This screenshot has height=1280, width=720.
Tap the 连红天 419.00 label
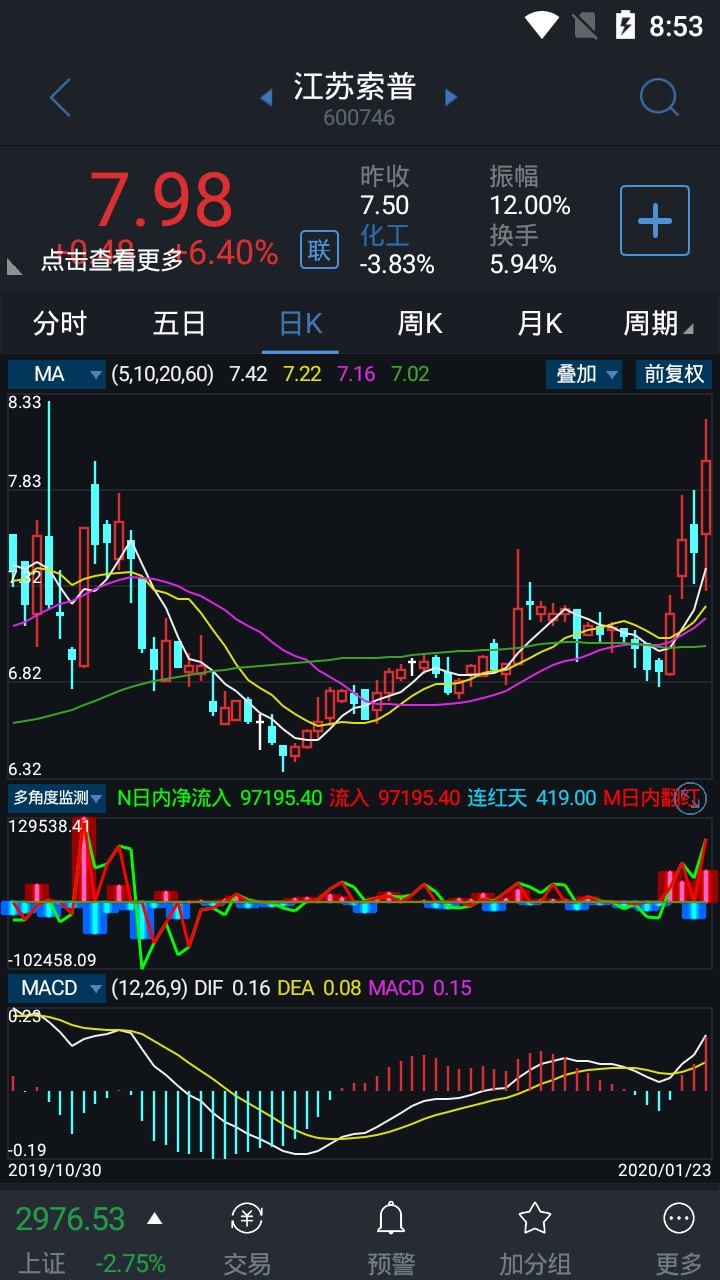click(532, 798)
